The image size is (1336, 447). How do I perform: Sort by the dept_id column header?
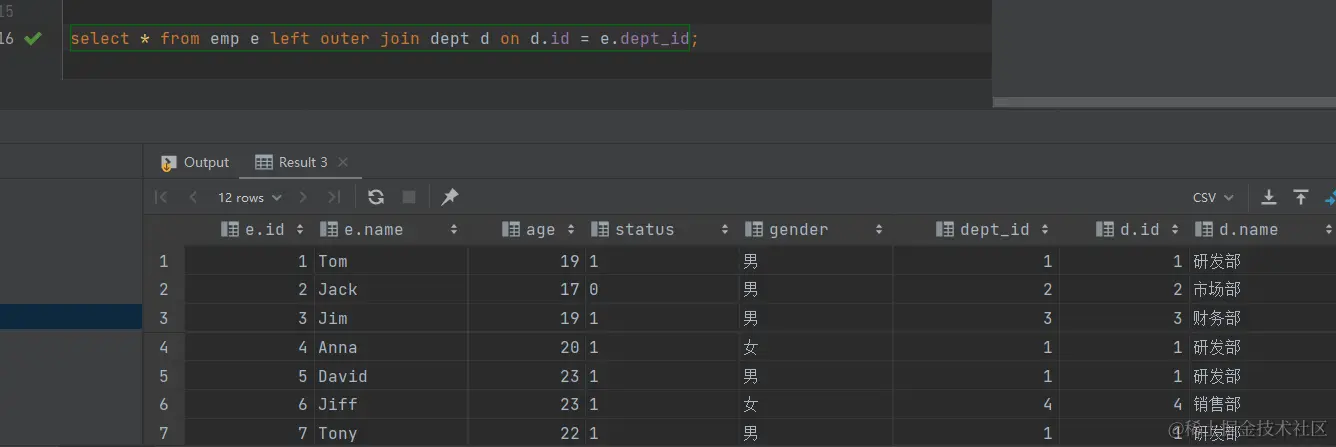(976, 229)
